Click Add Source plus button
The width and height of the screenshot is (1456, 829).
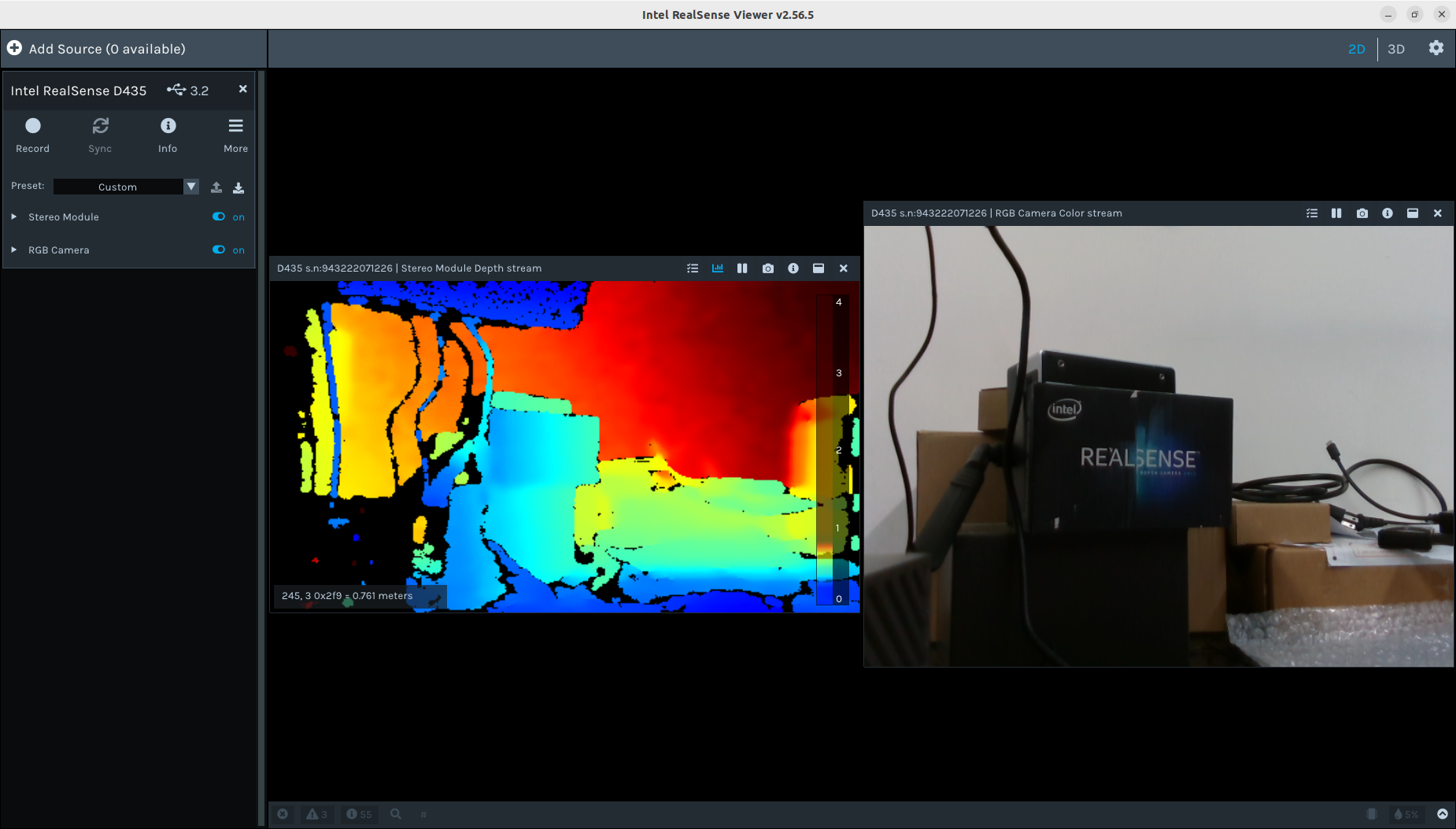(x=14, y=48)
